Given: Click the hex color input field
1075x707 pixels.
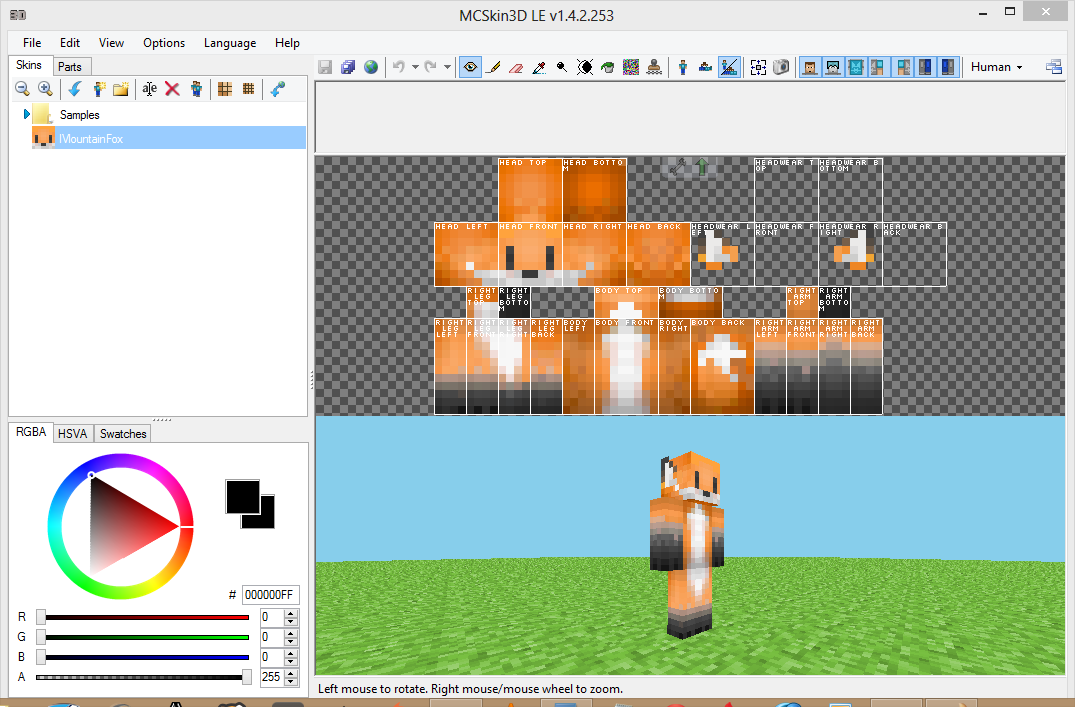Looking at the screenshot, I should (270, 595).
